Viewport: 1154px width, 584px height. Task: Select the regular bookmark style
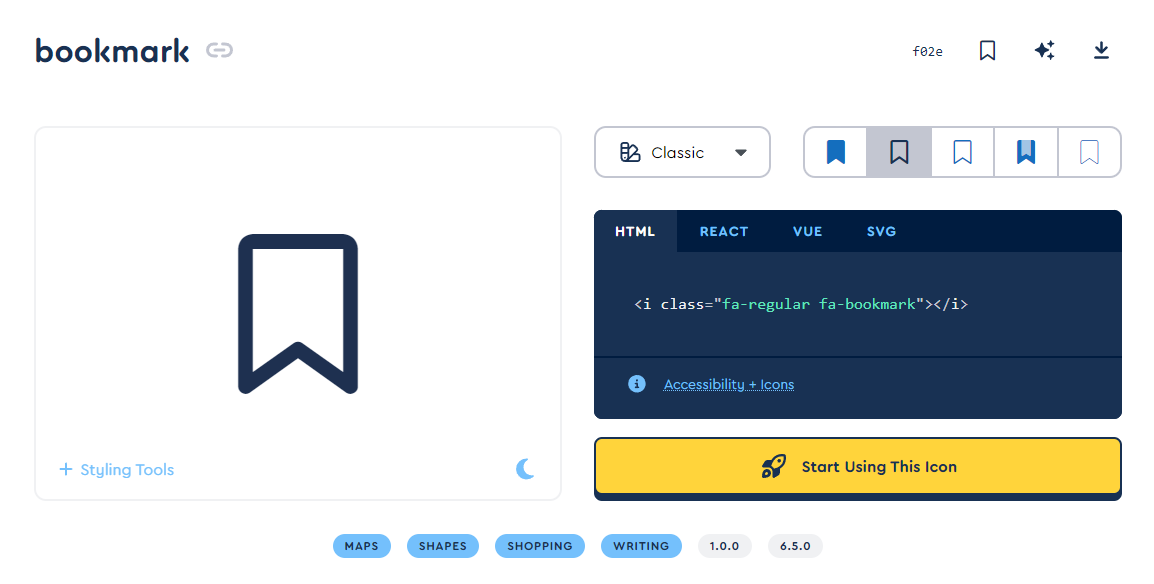pyautogui.click(x=899, y=152)
